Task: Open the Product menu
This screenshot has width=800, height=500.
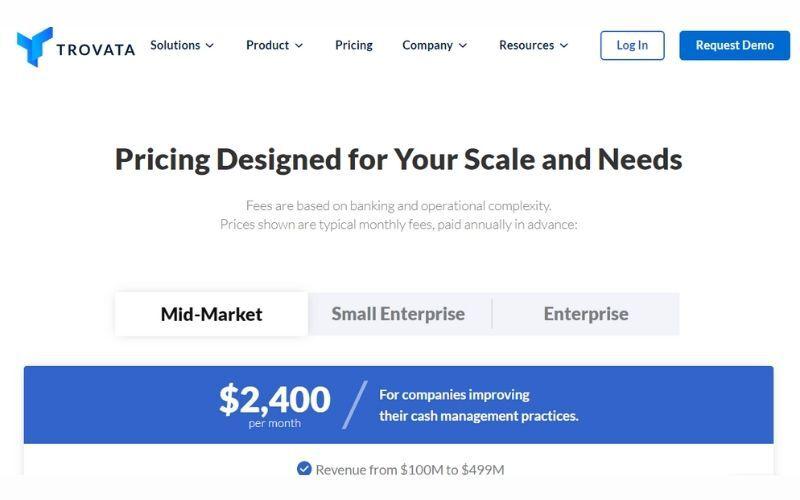Action: (267, 45)
